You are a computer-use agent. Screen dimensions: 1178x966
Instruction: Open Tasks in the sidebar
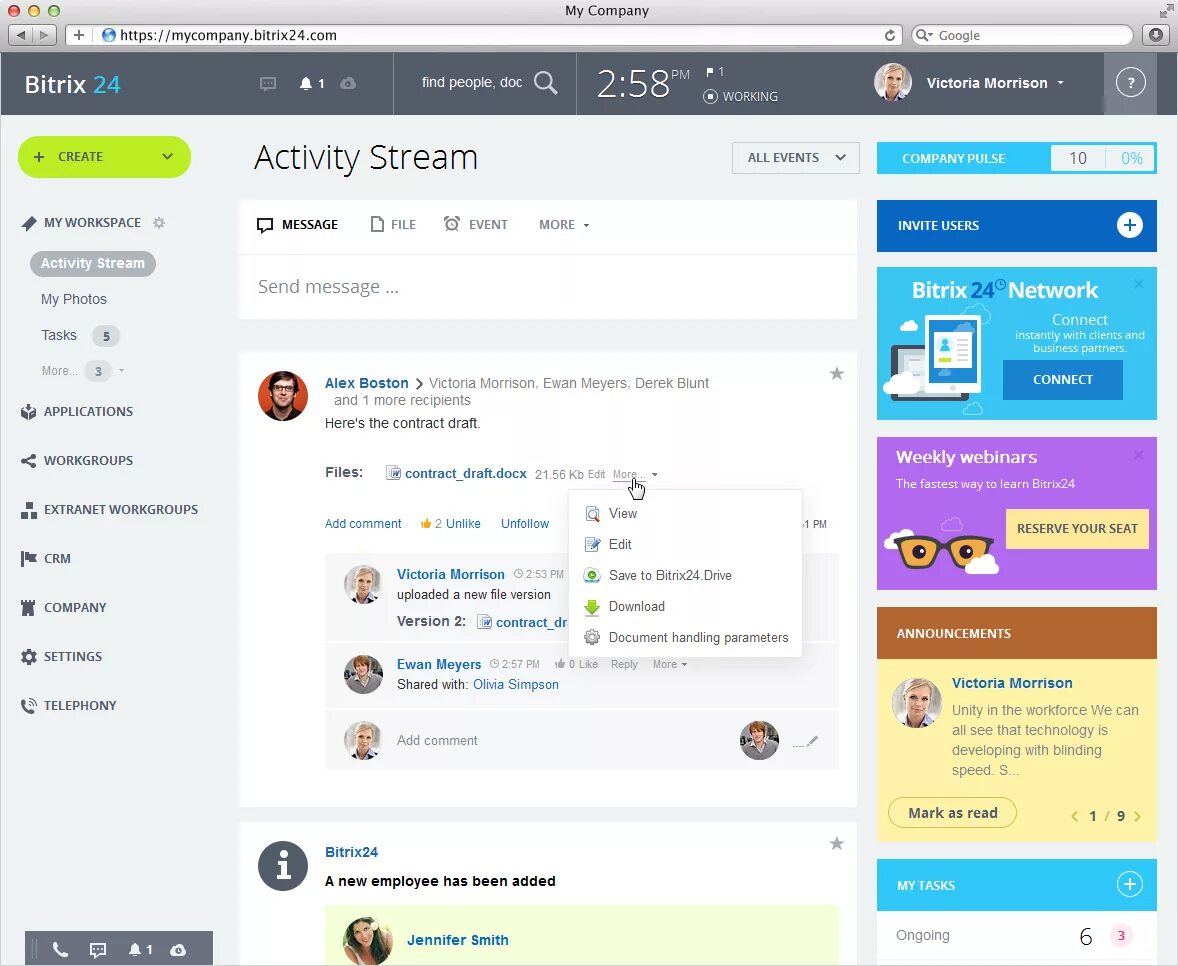pos(59,335)
